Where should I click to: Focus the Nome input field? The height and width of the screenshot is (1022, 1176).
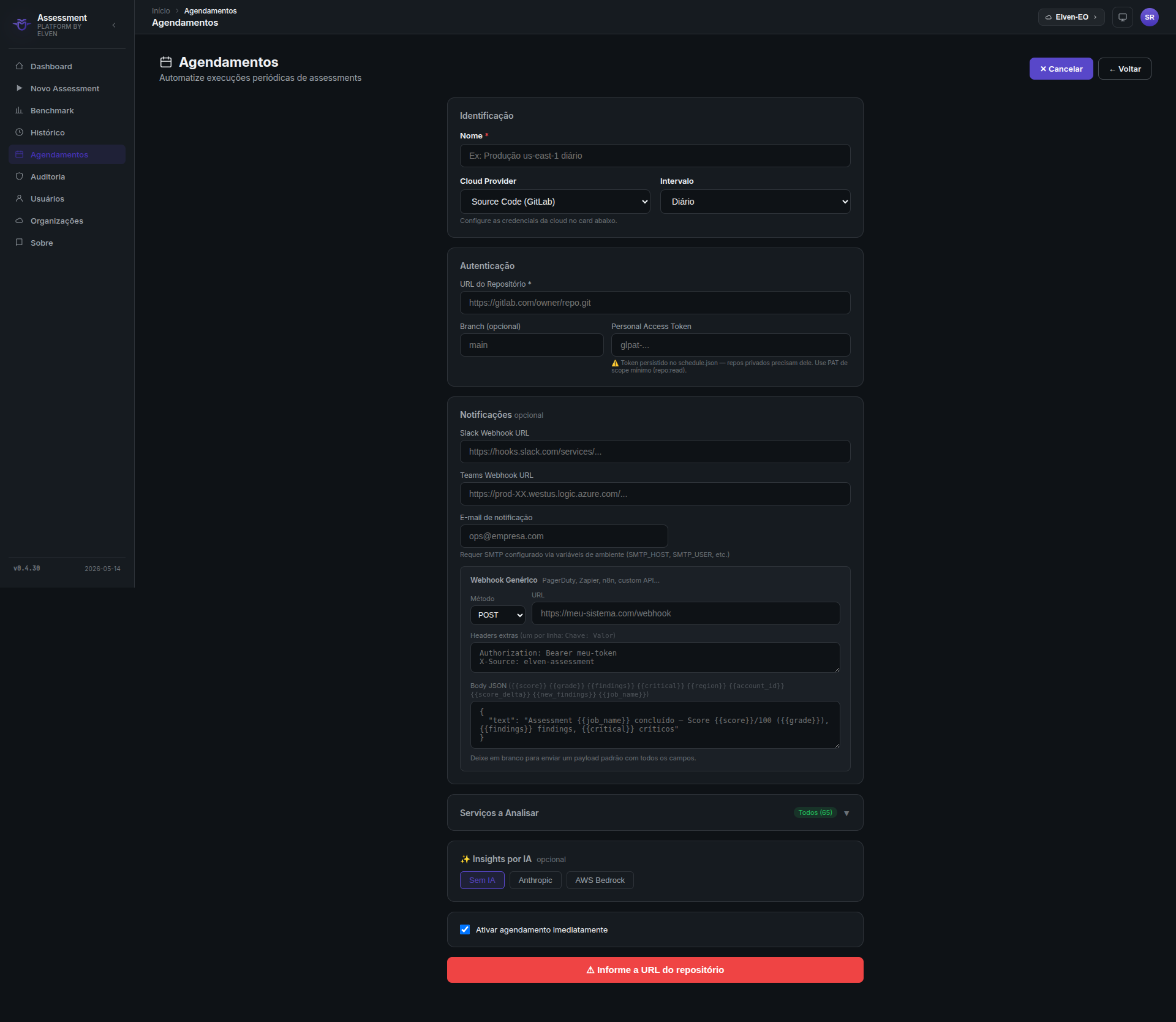coord(655,156)
